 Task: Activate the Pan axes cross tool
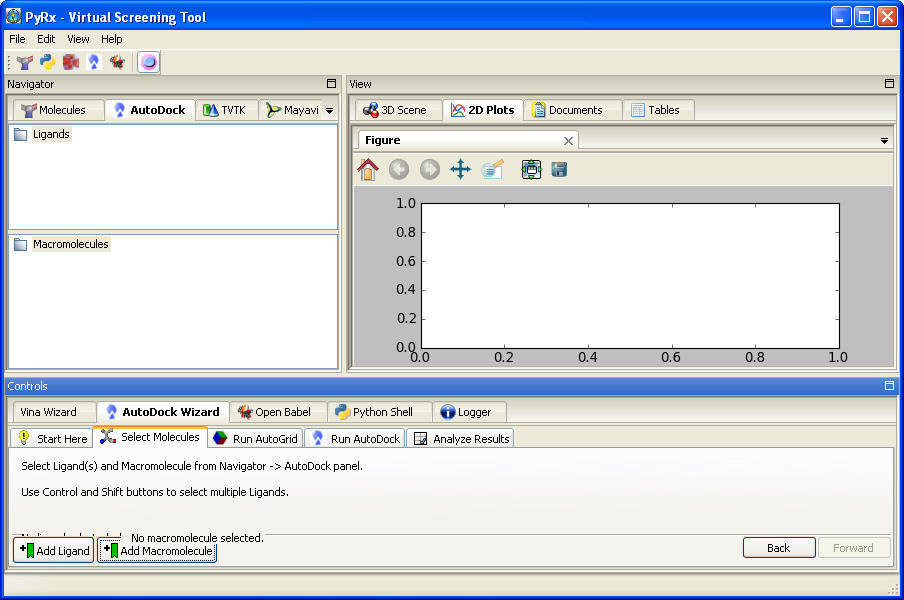tap(460, 169)
